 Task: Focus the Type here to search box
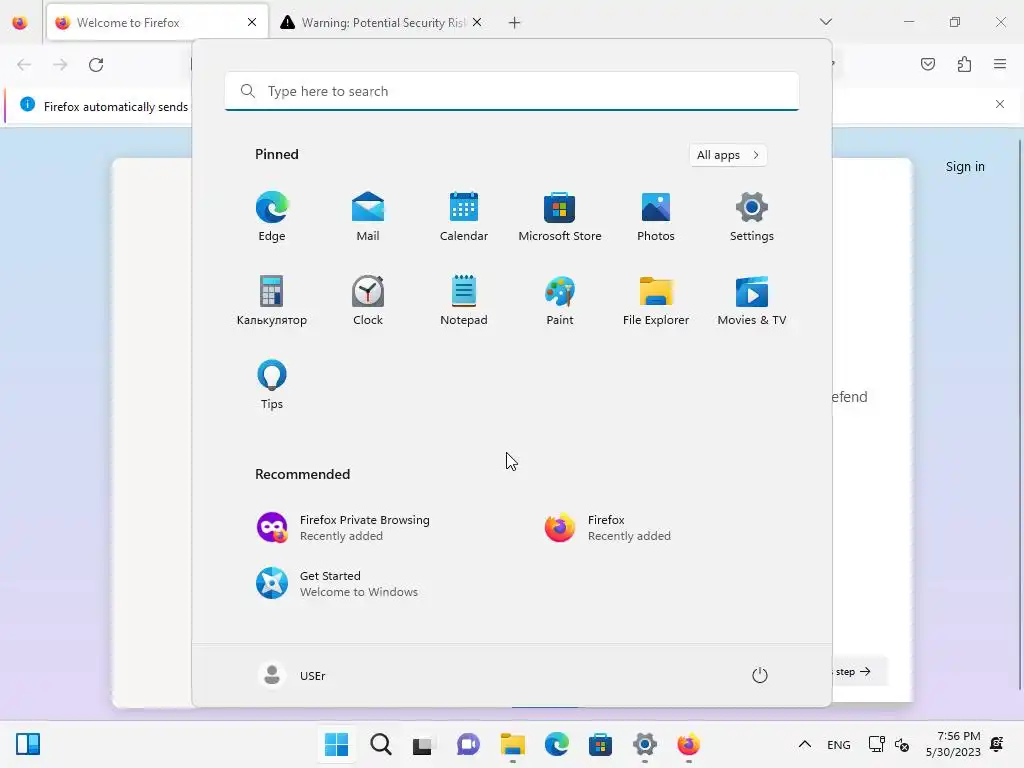512,91
